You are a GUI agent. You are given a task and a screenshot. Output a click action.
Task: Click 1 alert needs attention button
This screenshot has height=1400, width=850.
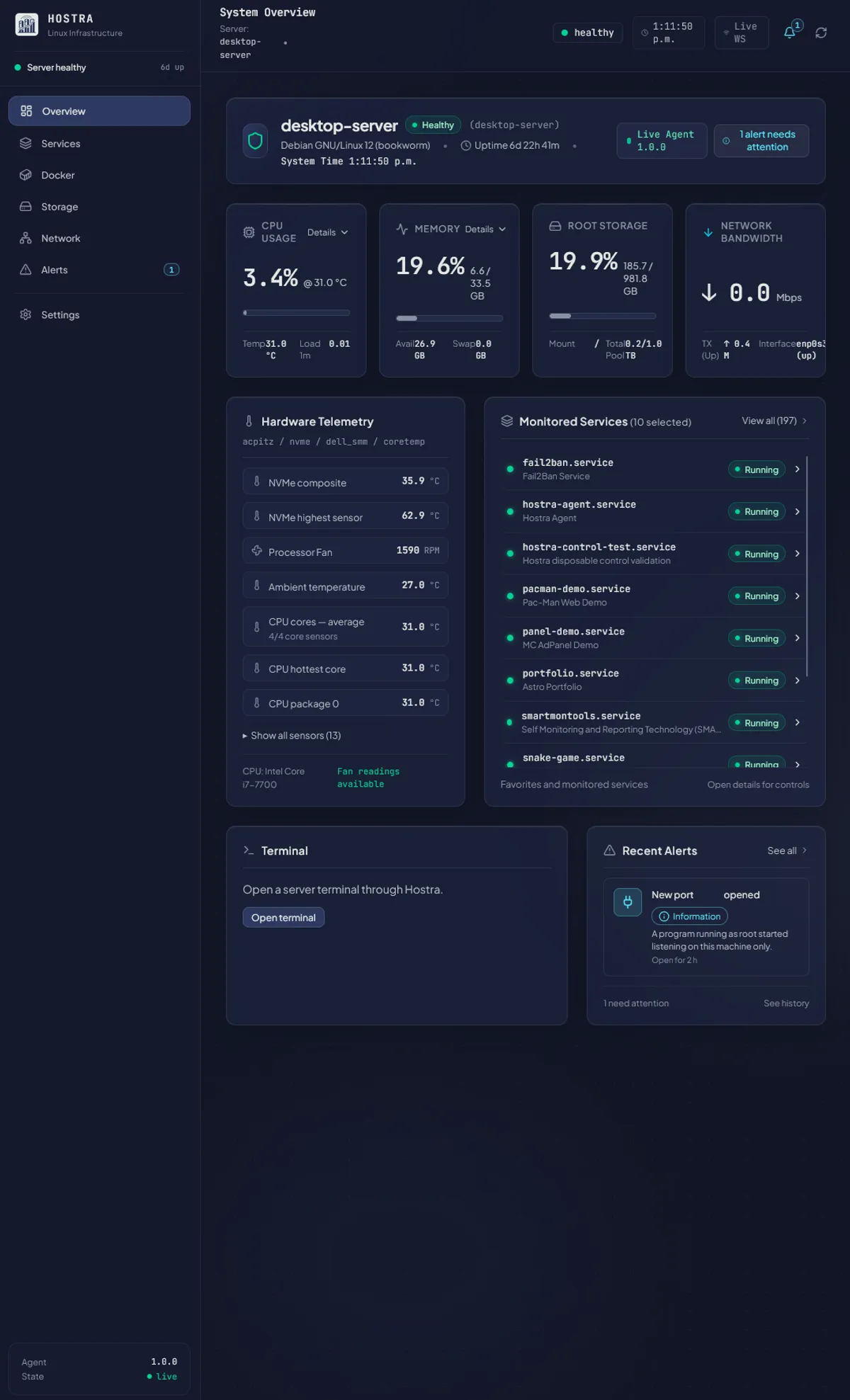point(761,140)
